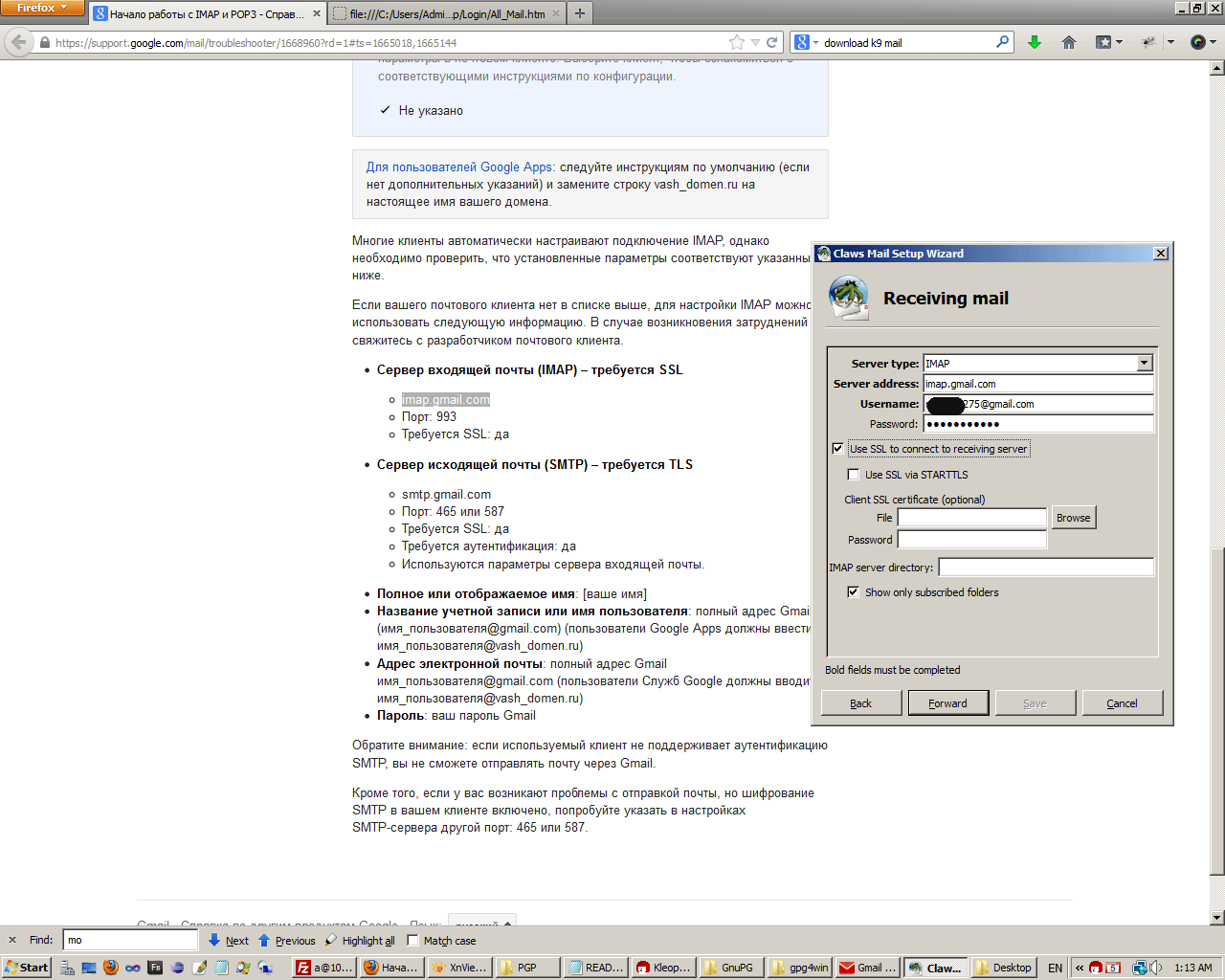Click the Username input field
The height and width of the screenshot is (980, 1225).
[1038, 404]
